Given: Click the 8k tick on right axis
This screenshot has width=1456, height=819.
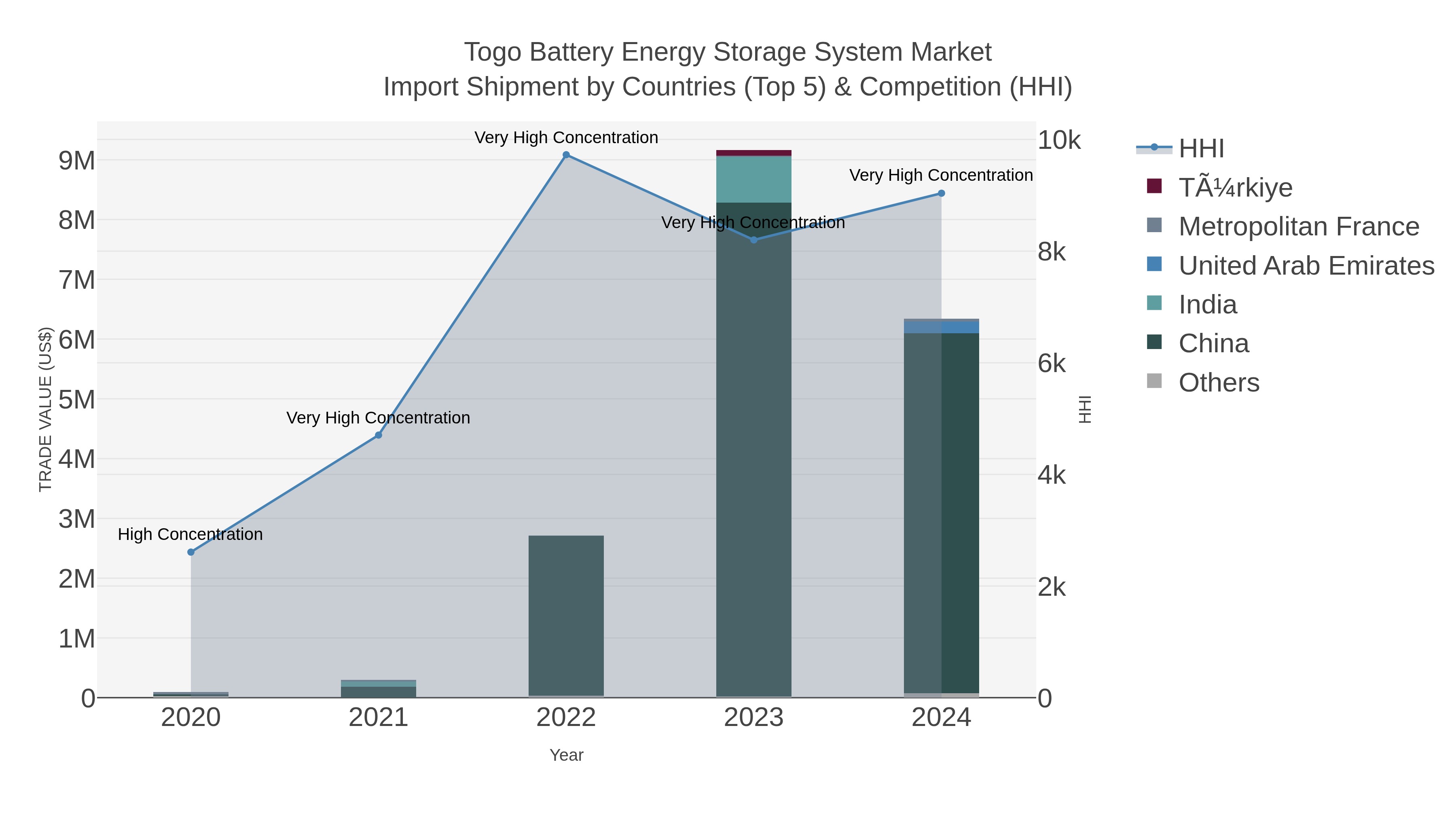Looking at the screenshot, I should pyautogui.click(x=1052, y=252).
